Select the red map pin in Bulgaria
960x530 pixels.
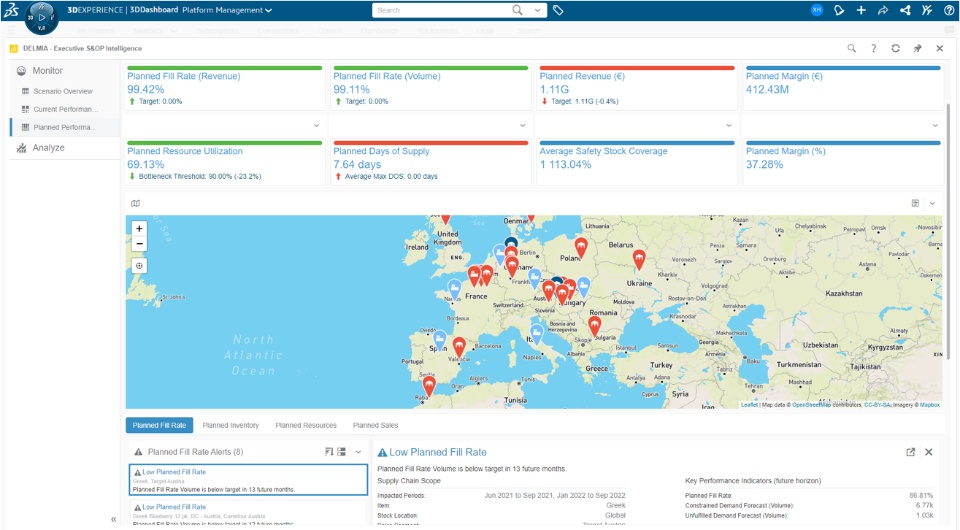click(x=594, y=326)
